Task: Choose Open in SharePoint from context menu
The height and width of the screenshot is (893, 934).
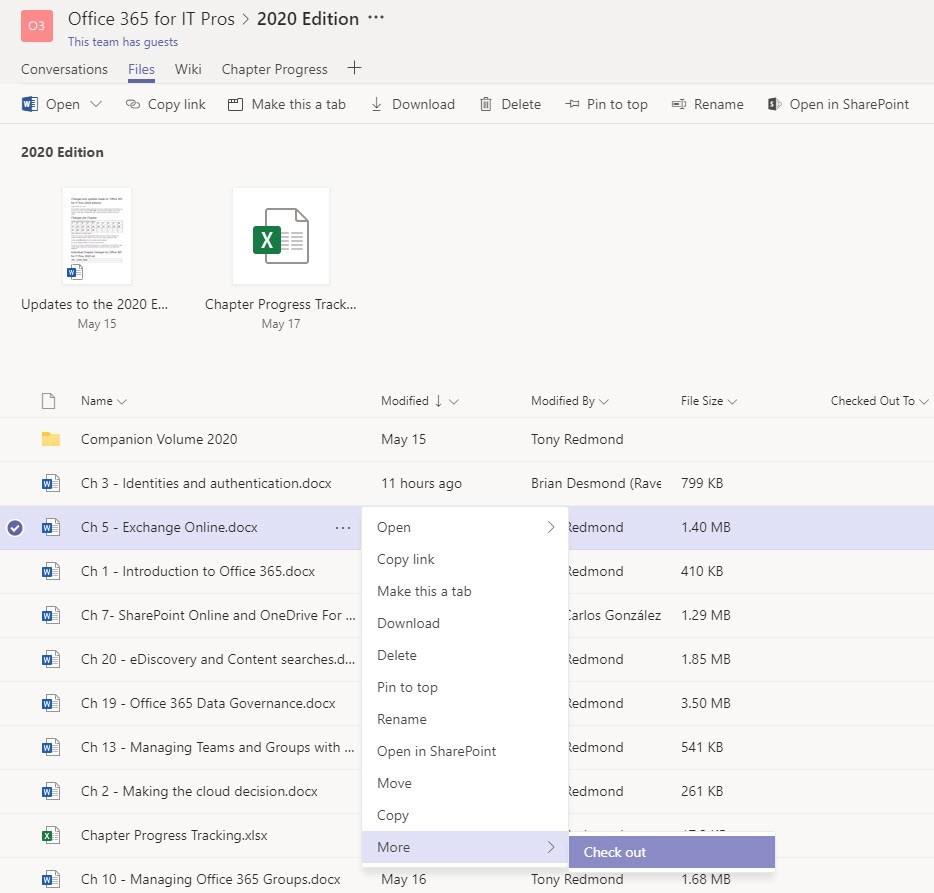Action: [465, 751]
